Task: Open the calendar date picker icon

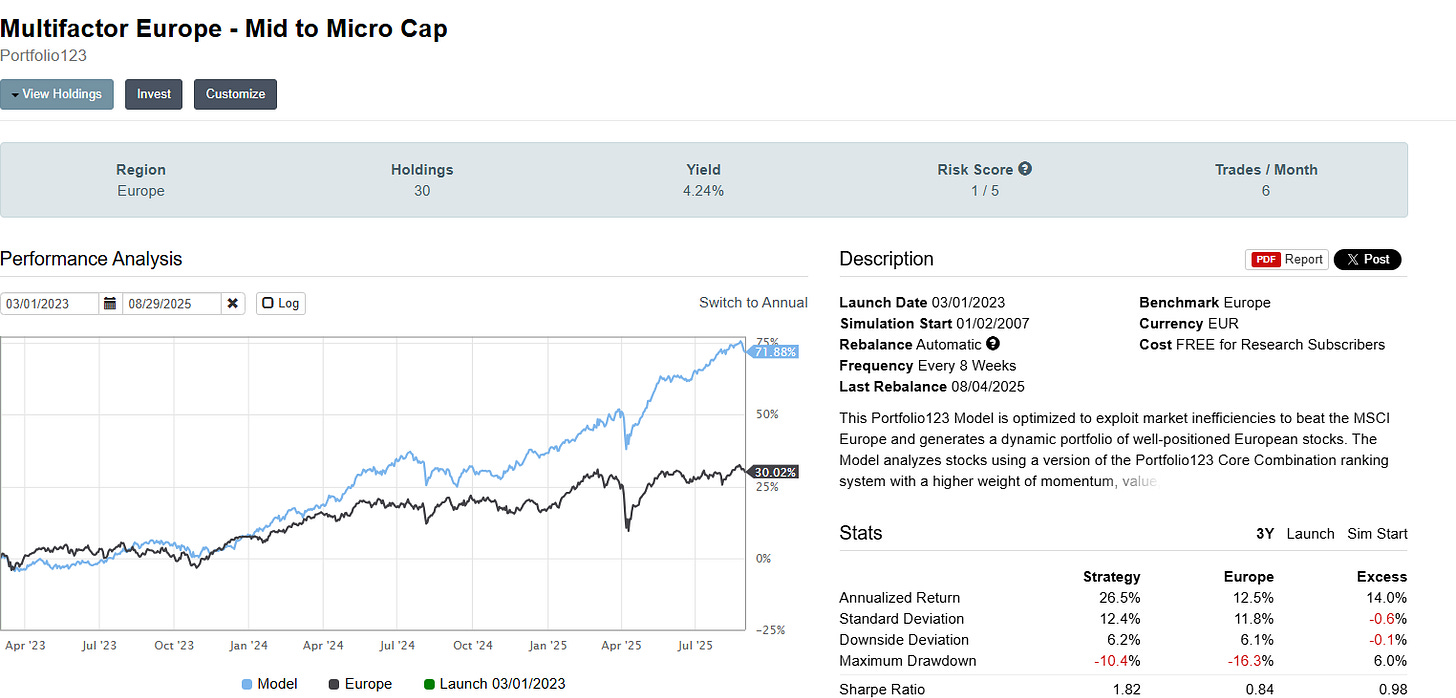Action: [x=111, y=303]
